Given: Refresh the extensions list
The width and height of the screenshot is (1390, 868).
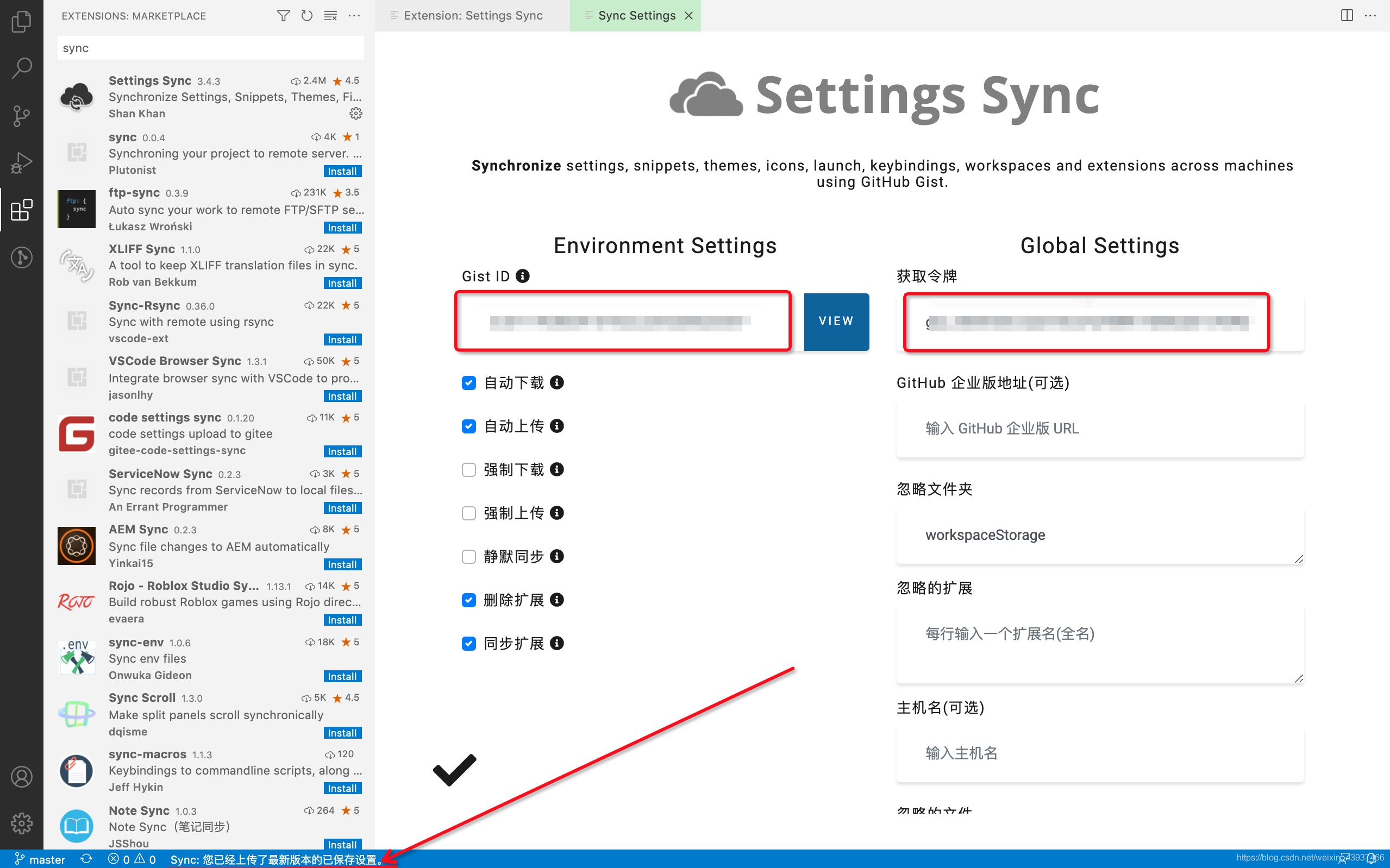Looking at the screenshot, I should pyautogui.click(x=307, y=16).
